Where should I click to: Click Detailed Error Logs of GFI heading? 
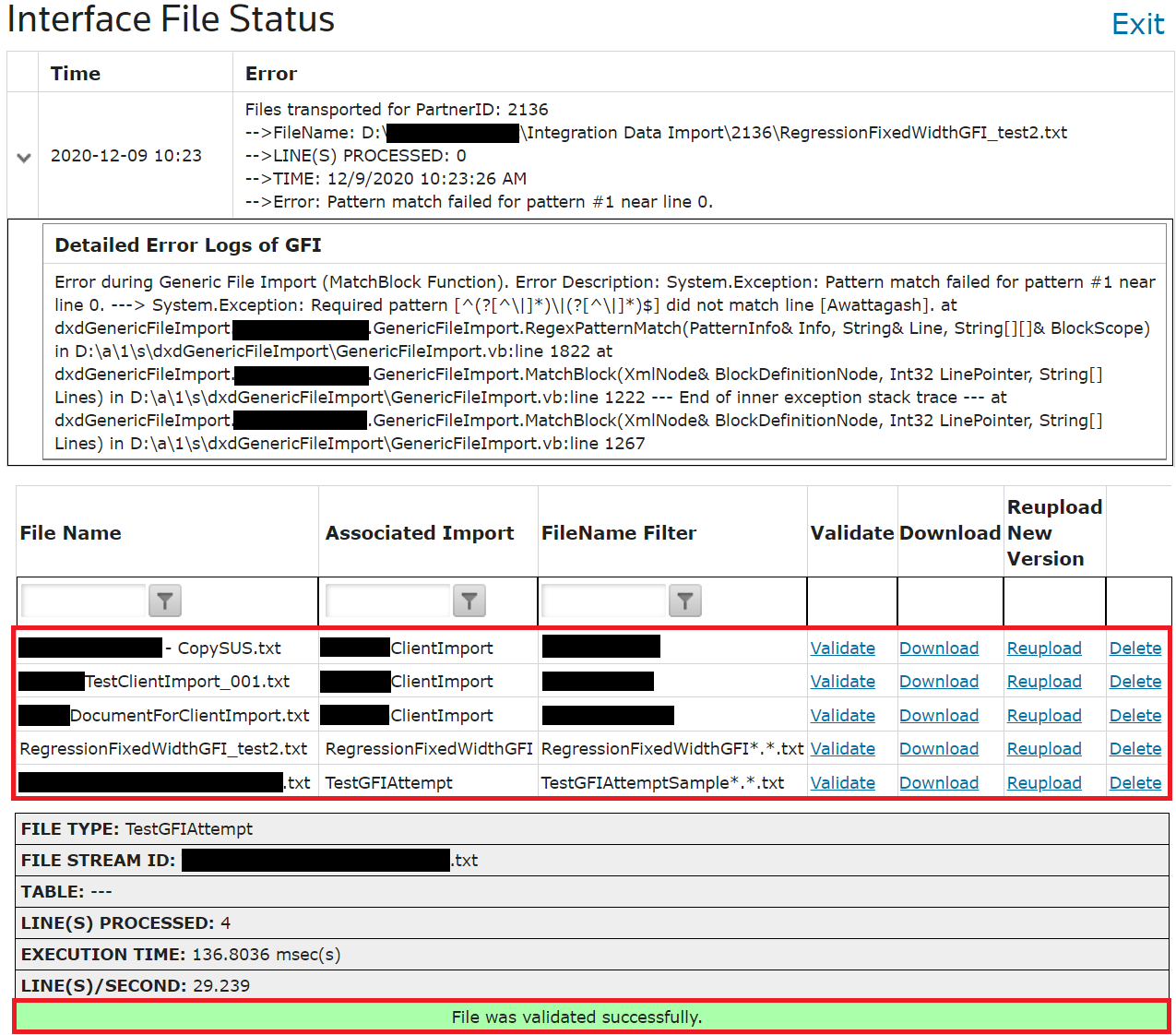coord(188,245)
